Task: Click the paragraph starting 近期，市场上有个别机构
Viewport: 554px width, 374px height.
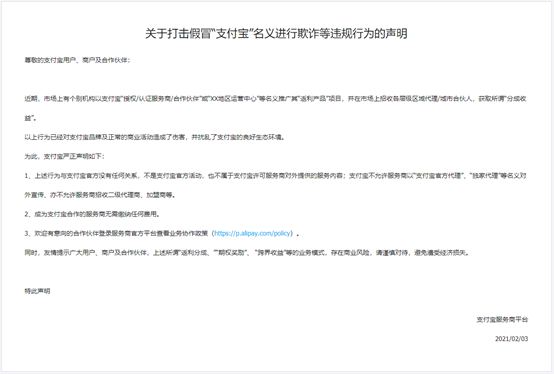Action: [275, 108]
